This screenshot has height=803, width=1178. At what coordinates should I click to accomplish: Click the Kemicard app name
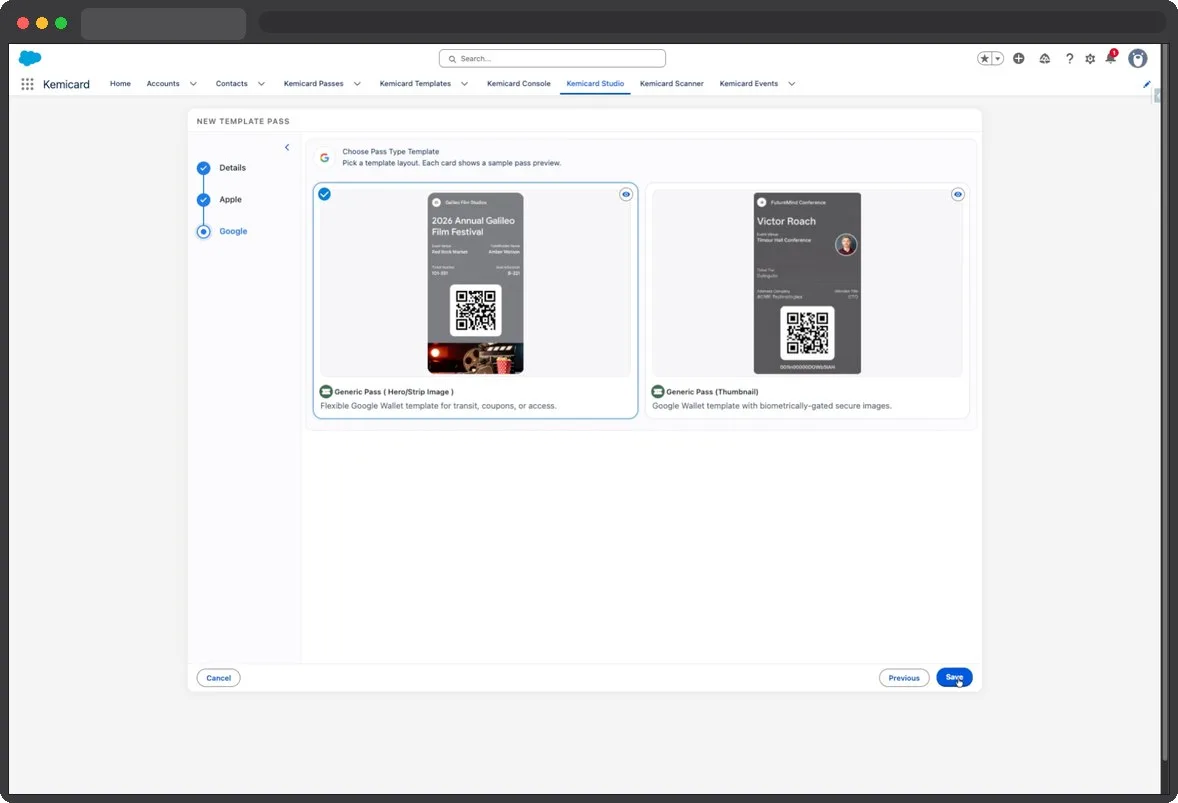click(66, 84)
